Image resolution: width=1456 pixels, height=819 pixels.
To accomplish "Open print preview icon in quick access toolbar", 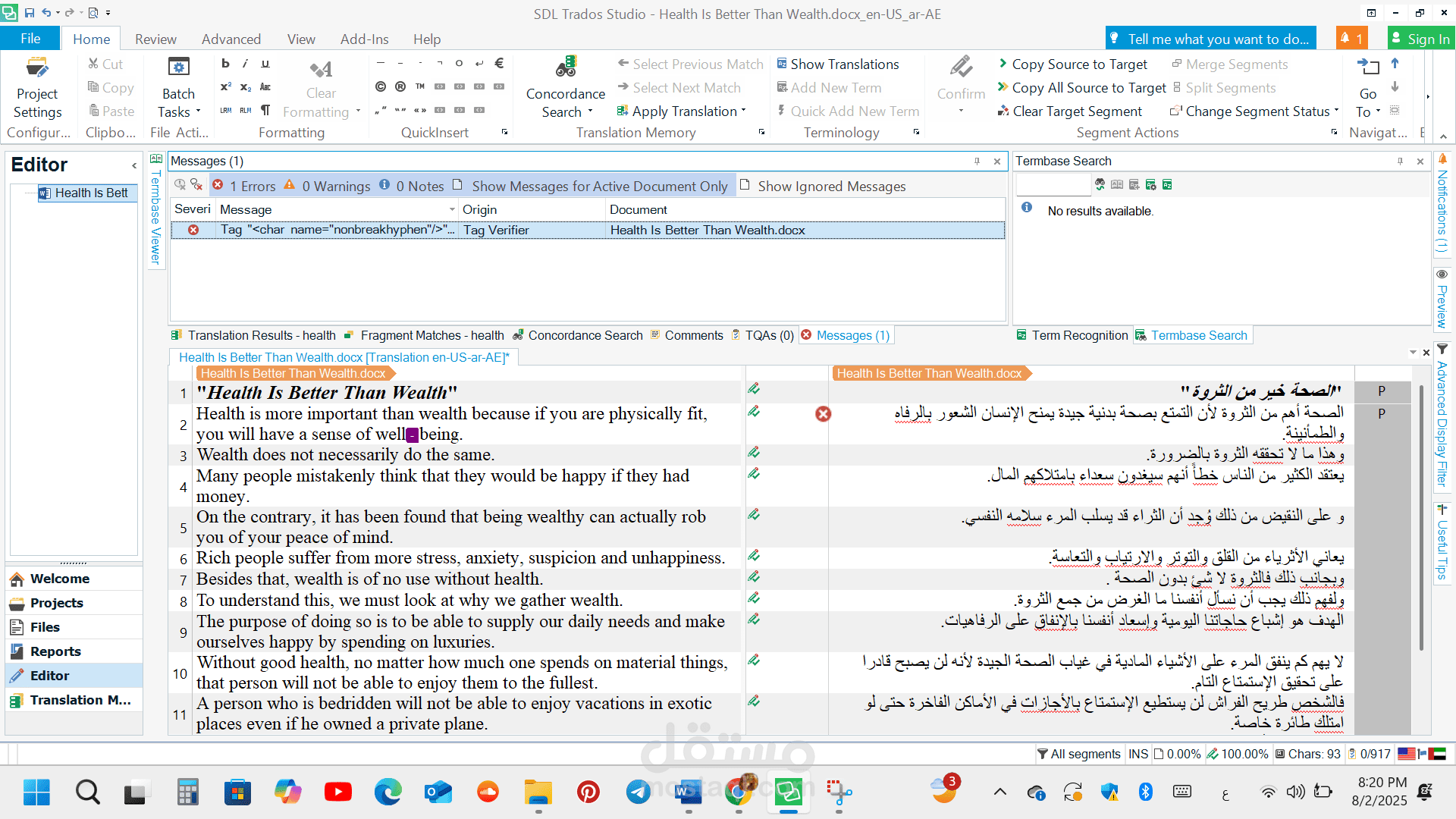I will (x=93, y=13).
